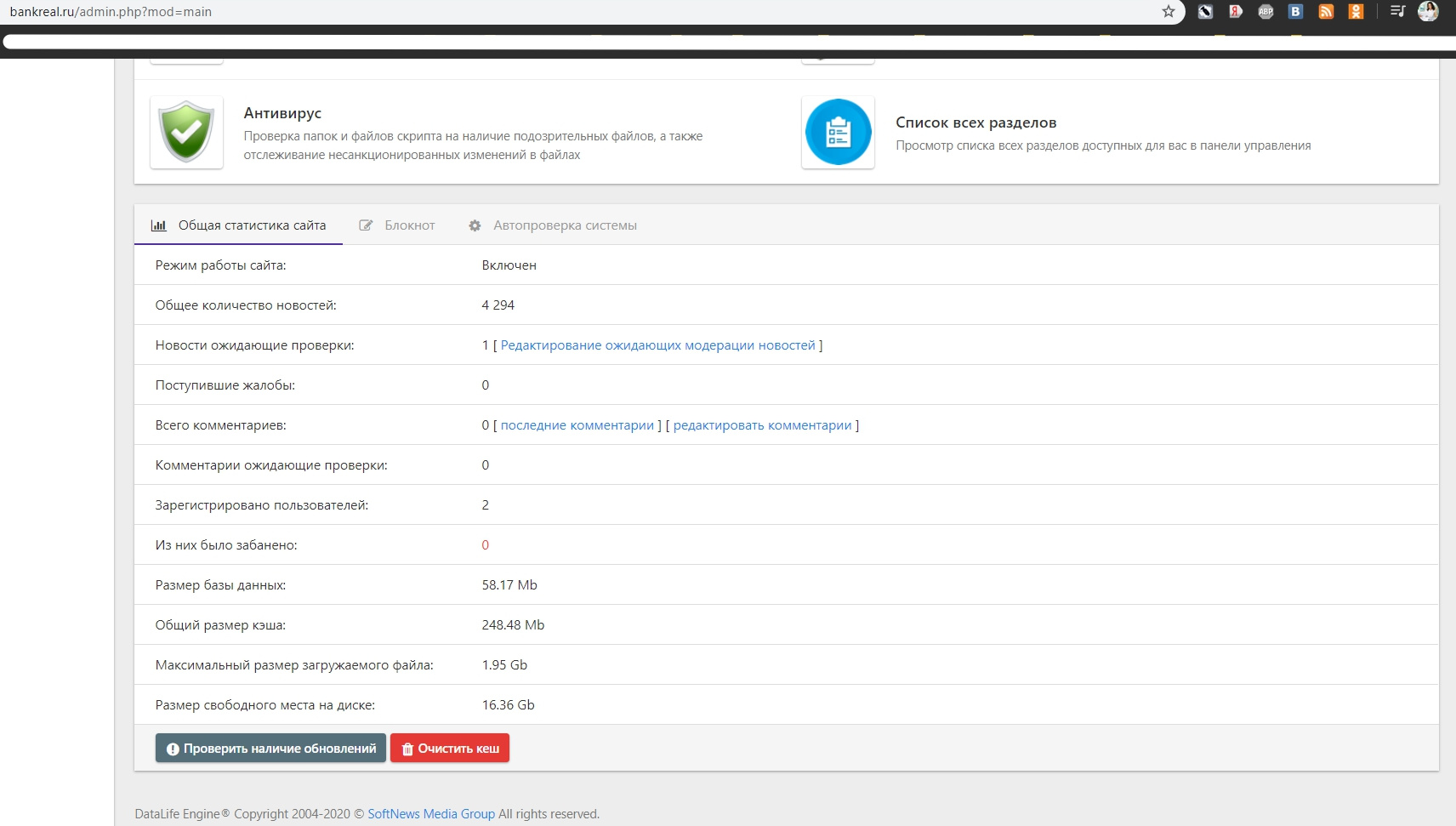Click the Поступившие жалобы label
1456x826 pixels.
point(225,385)
